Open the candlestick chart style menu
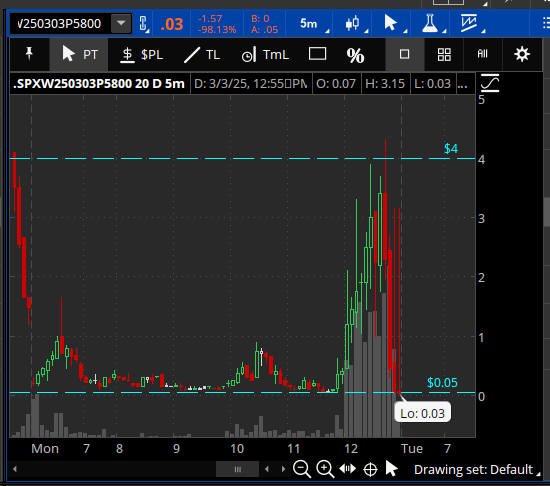This screenshot has height=486, width=550. (x=353, y=23)
